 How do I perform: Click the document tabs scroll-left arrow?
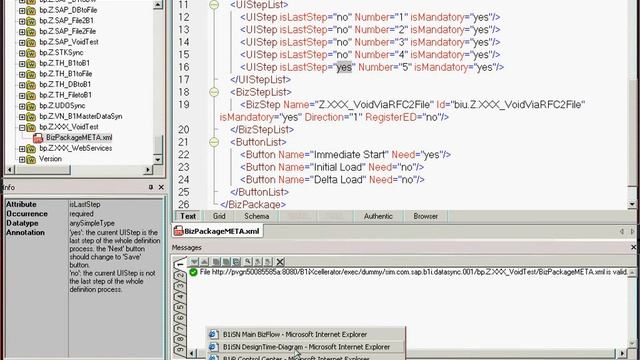[622, 231]
